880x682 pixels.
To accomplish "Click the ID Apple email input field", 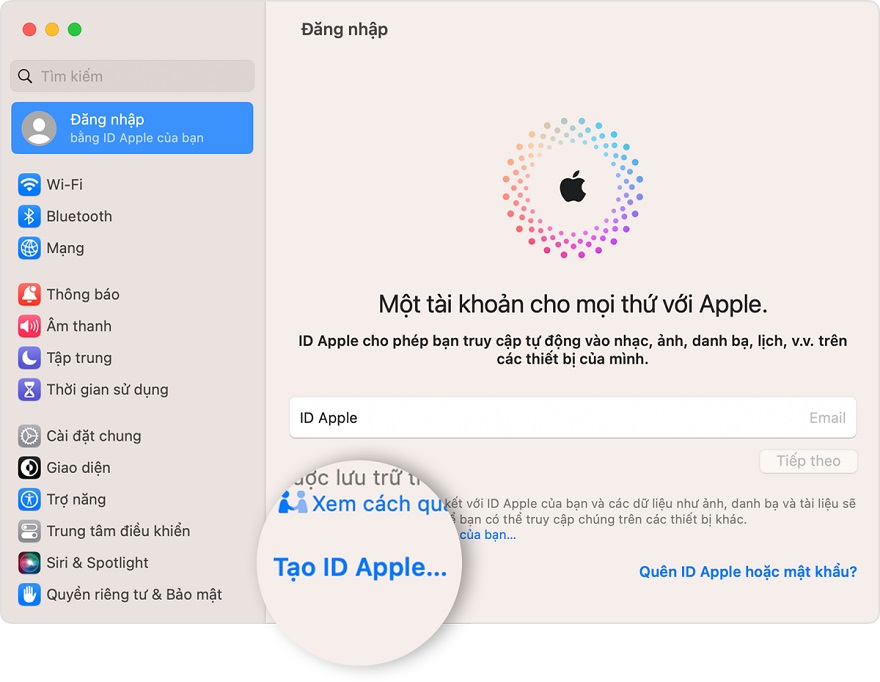I will pos(572,418).
